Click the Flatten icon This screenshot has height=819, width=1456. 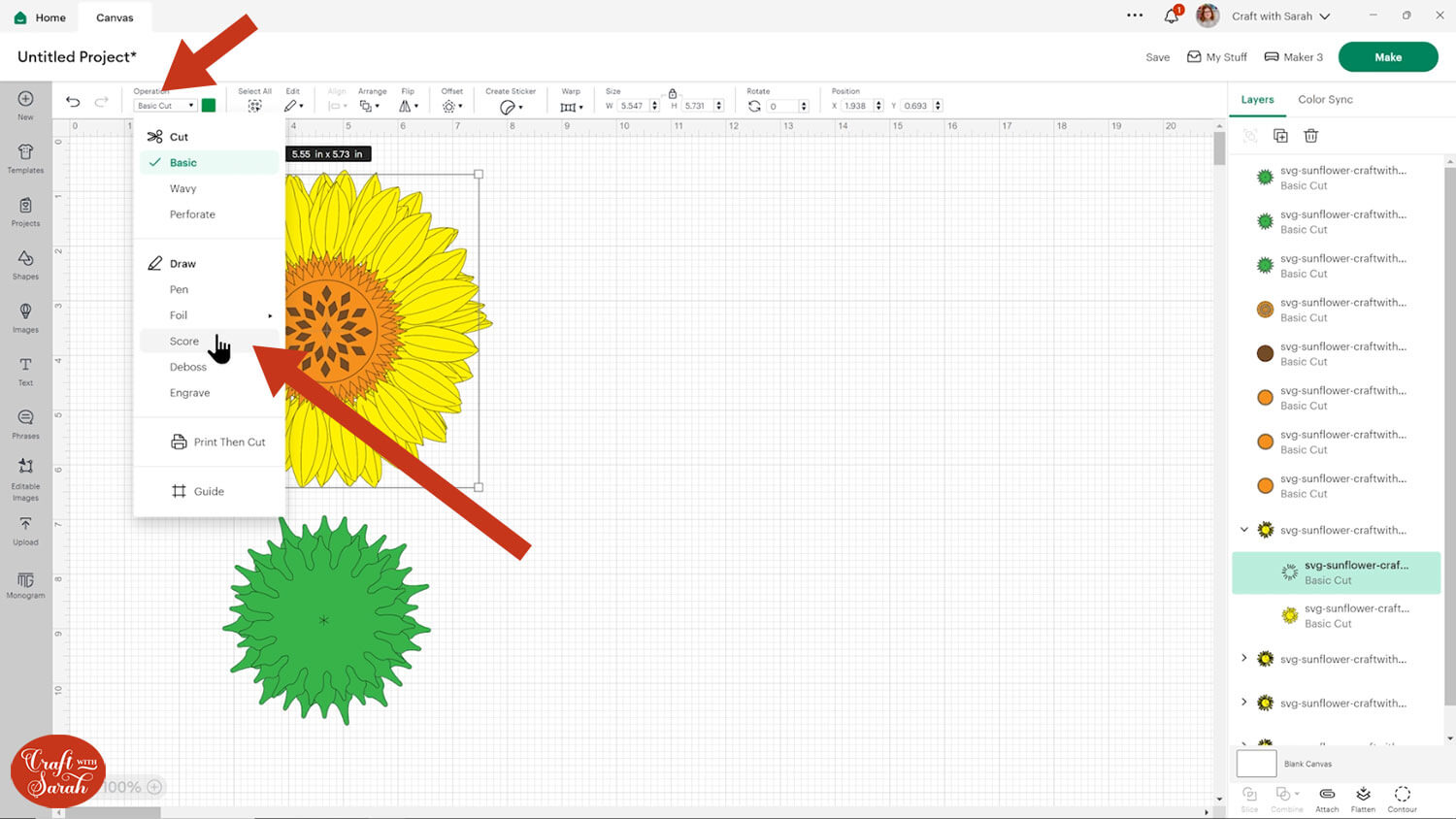[x=1363, y=798]
